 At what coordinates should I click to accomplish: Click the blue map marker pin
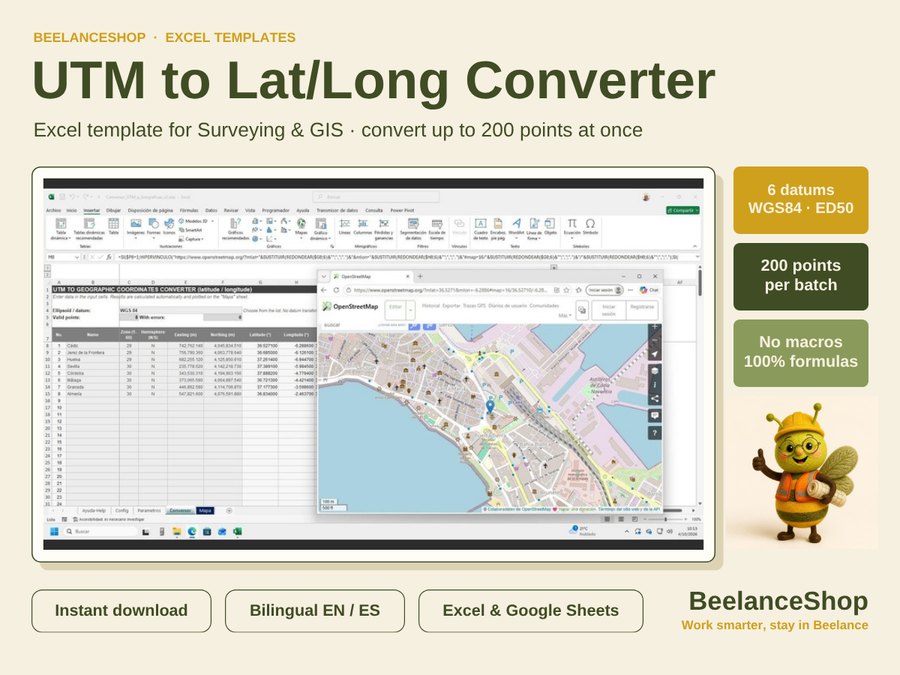point(490,406)
